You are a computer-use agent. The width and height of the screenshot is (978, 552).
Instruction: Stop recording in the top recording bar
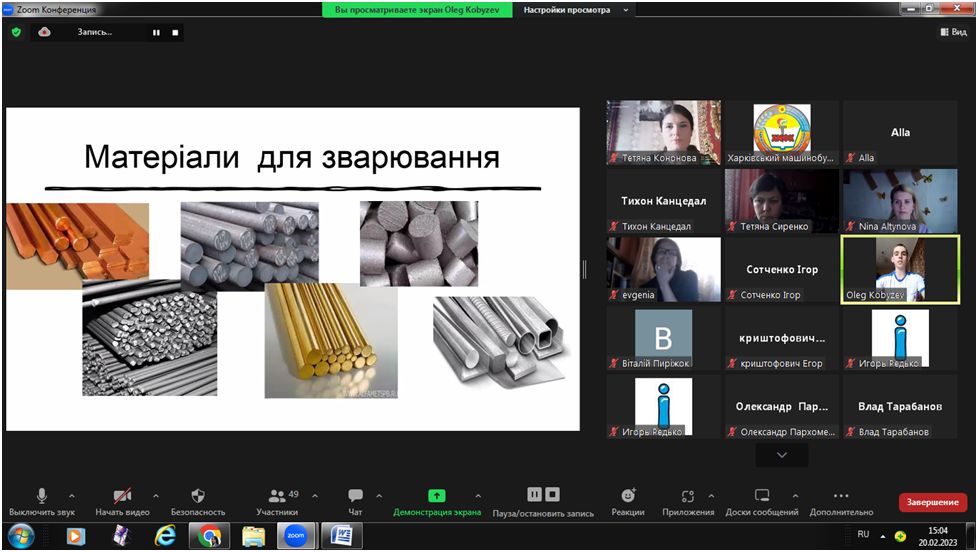(175, 32)
